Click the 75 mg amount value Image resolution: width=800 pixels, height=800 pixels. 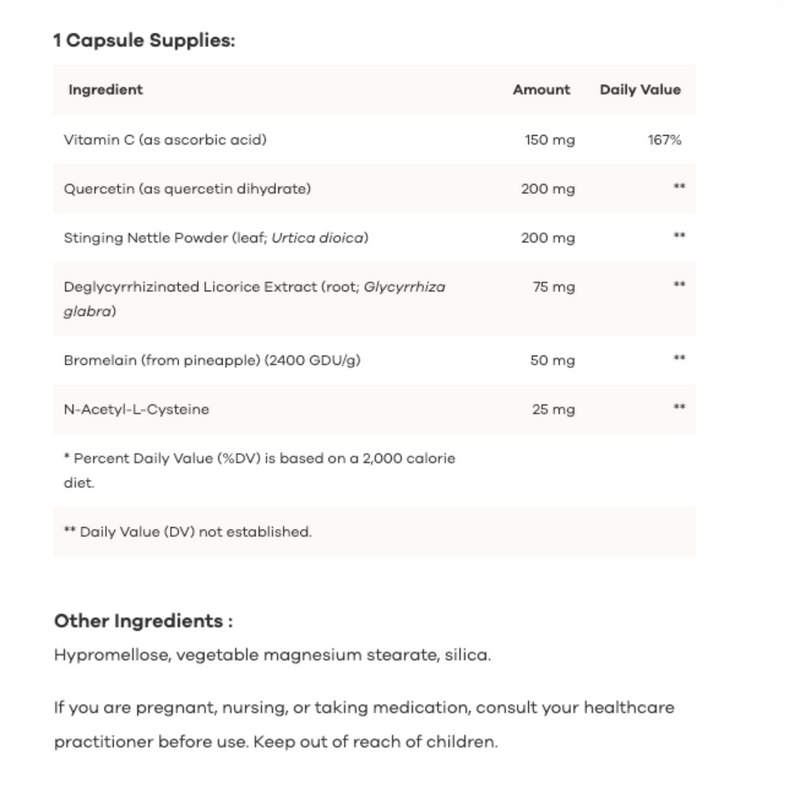coord(556,287)
